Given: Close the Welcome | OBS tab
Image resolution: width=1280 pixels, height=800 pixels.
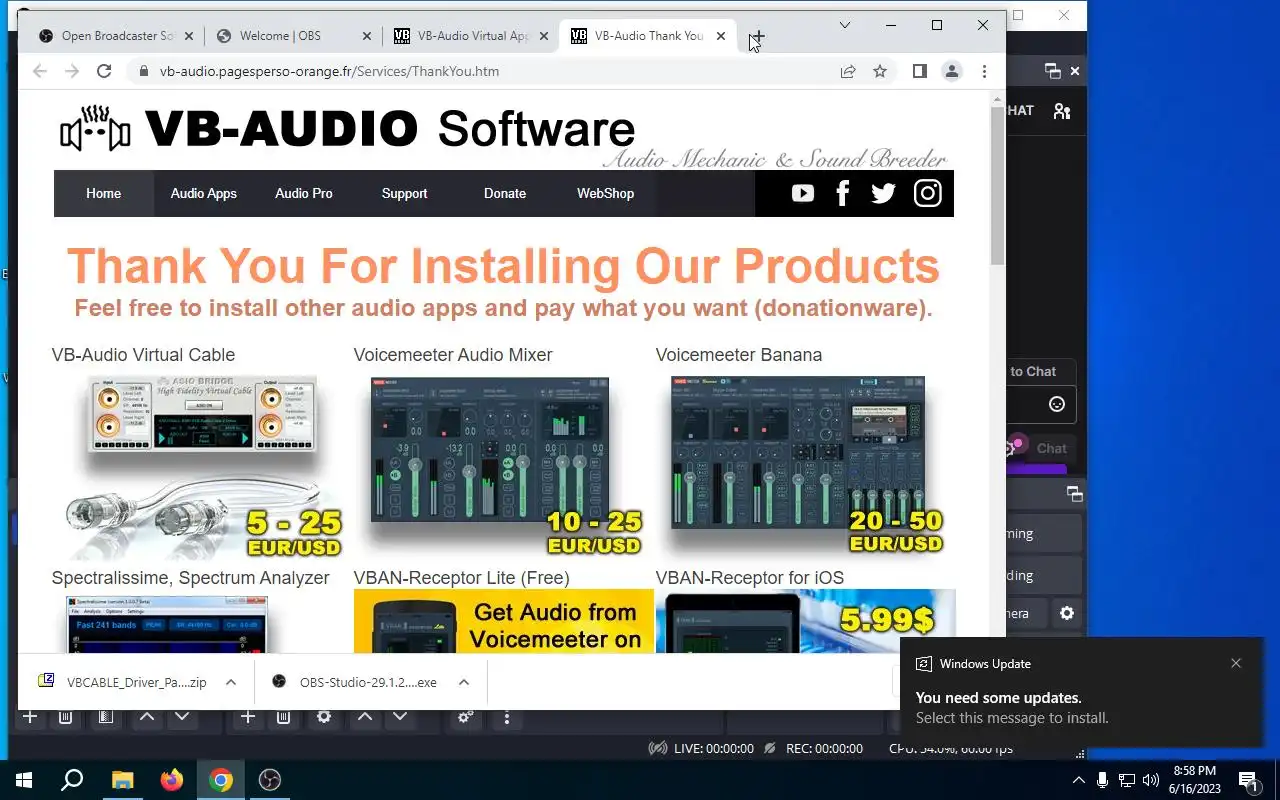Looking at the screenshot, I should [366, 36].
